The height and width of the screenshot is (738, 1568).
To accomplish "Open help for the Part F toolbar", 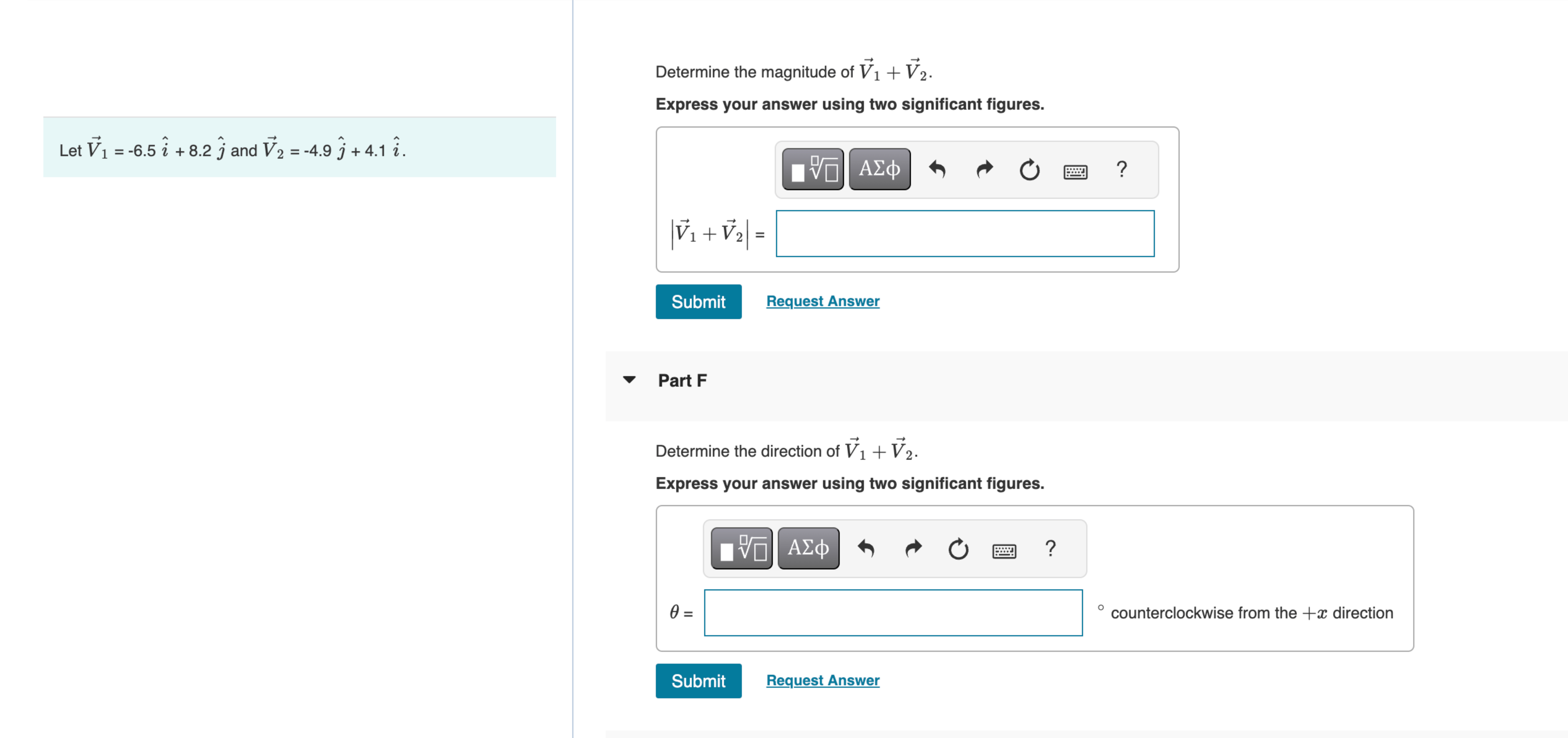I will (x=1051, y=548).
